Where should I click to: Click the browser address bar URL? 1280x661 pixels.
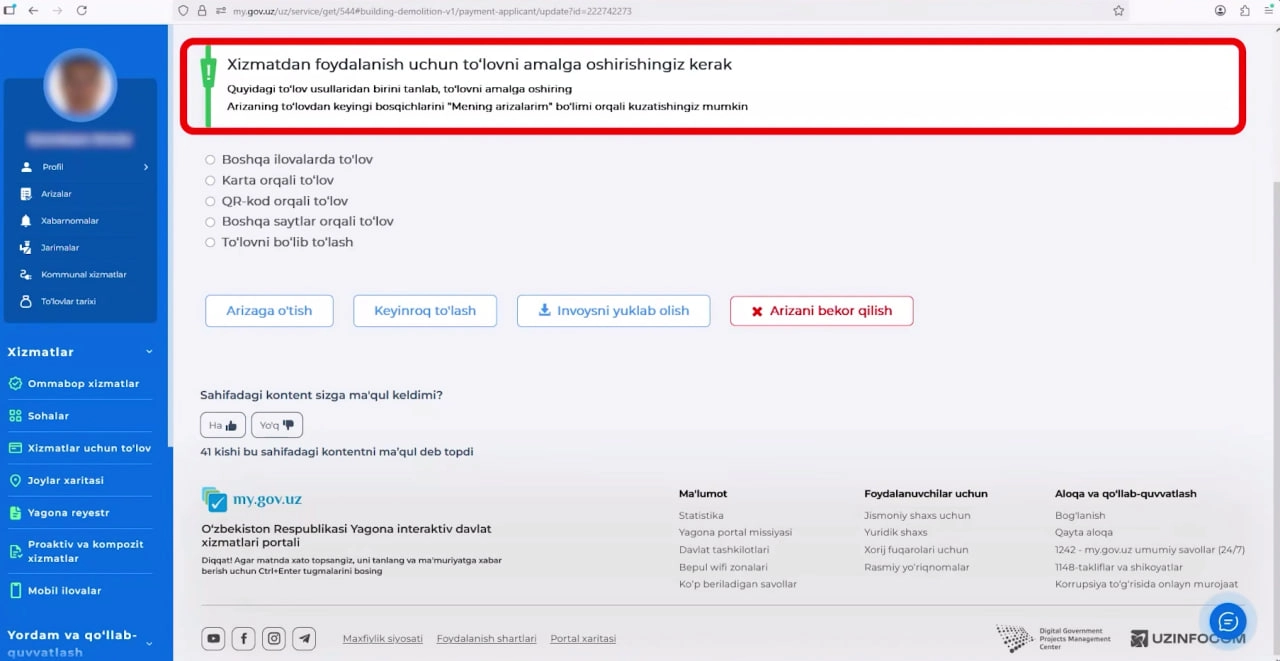tap(430, 11)
